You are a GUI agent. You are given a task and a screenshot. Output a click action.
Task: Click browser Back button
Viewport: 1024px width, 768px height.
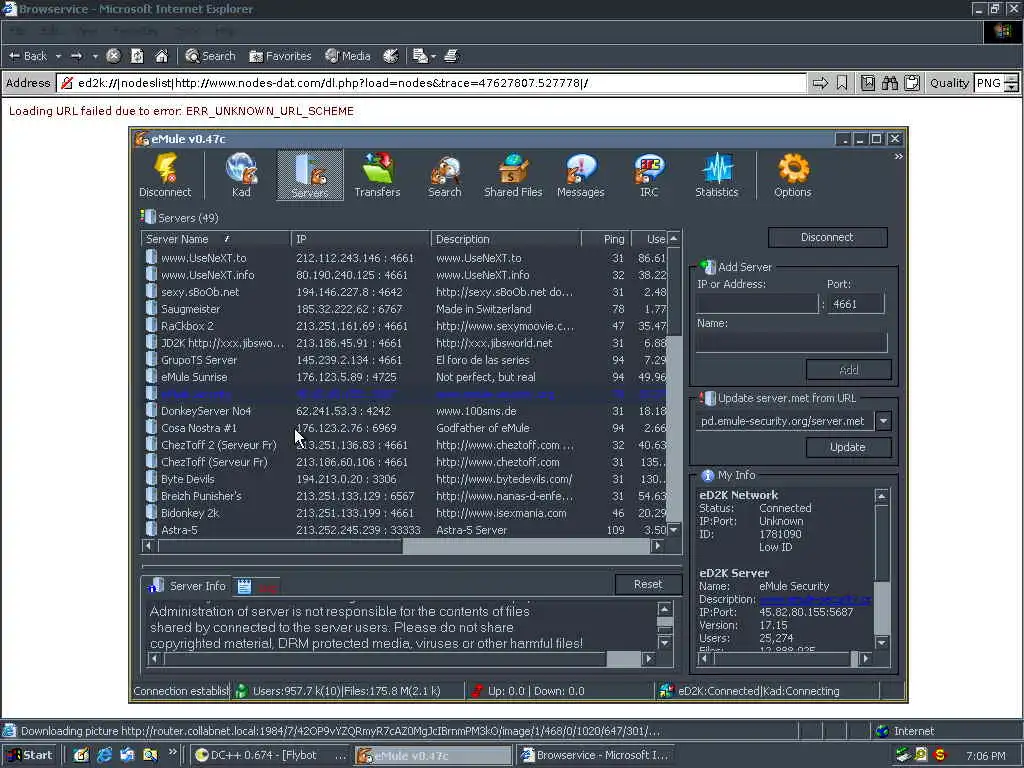coord(28,56)
